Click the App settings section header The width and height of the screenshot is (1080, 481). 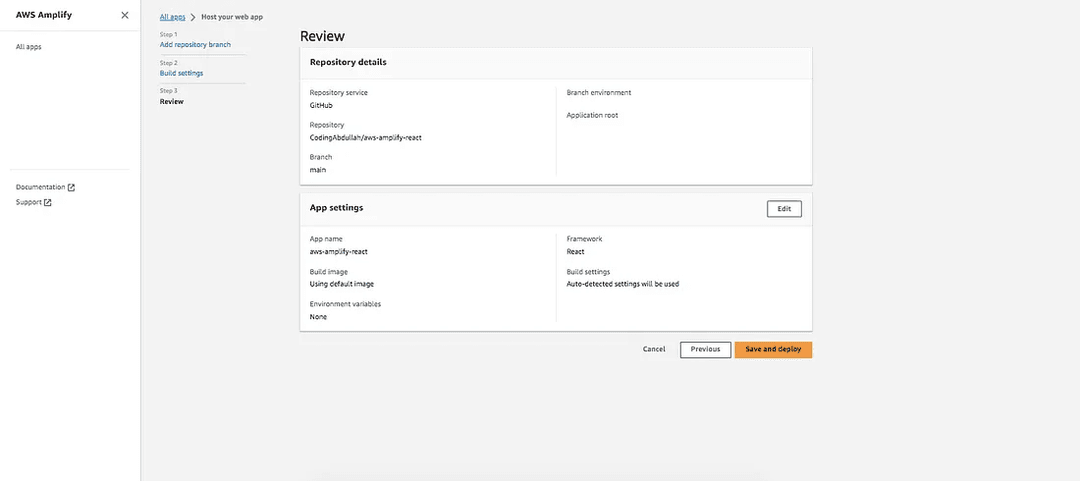pyautogui.click(x=336, y=208)
